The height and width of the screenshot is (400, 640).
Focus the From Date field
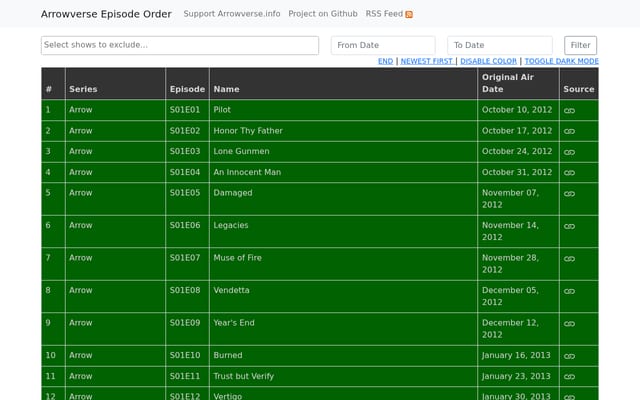pyautogui.click(x=383, y=45)
